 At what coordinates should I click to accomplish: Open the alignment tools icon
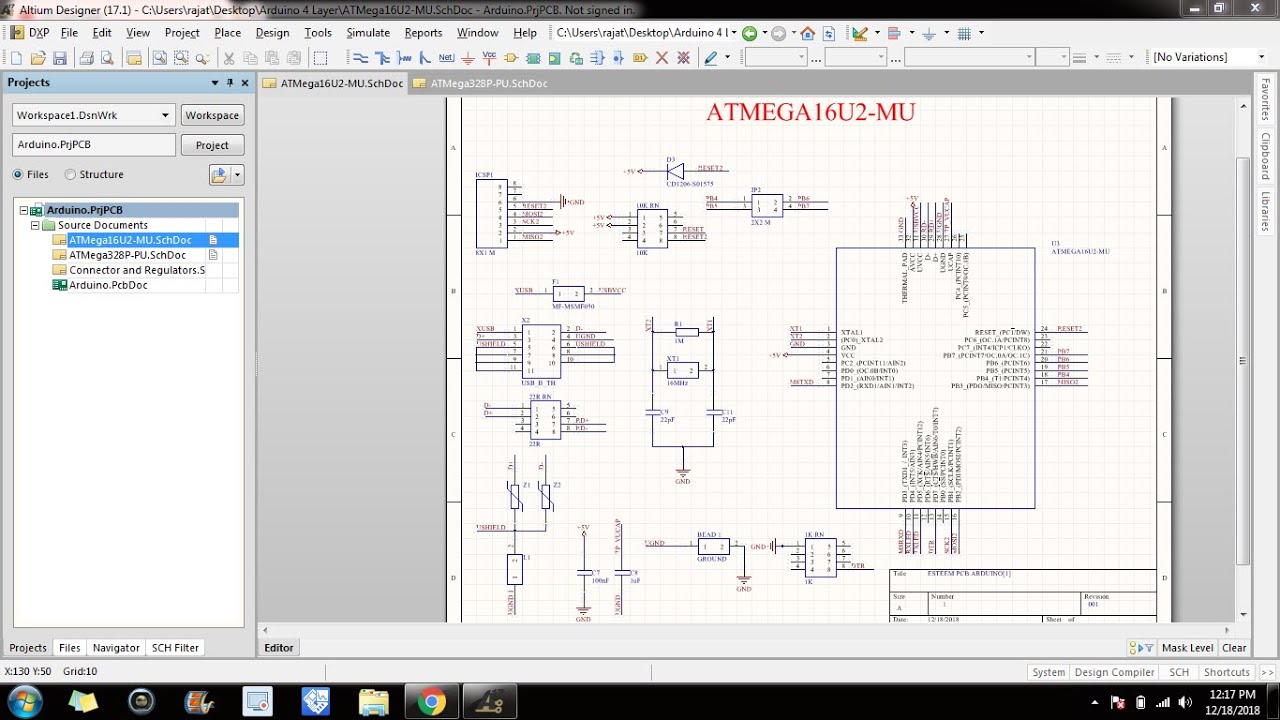click(x=894, y=33)
